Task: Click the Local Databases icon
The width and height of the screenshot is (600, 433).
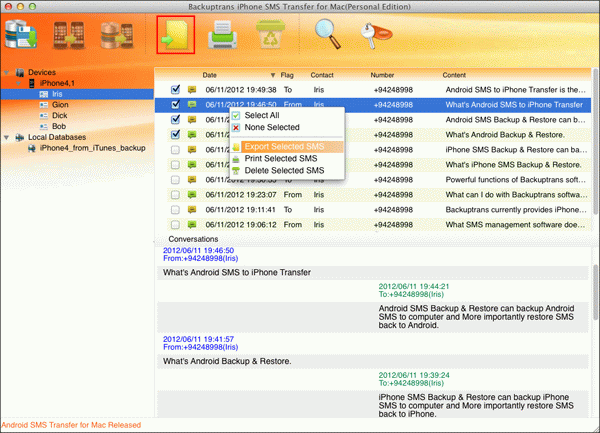Action: [x=20, y=137]
